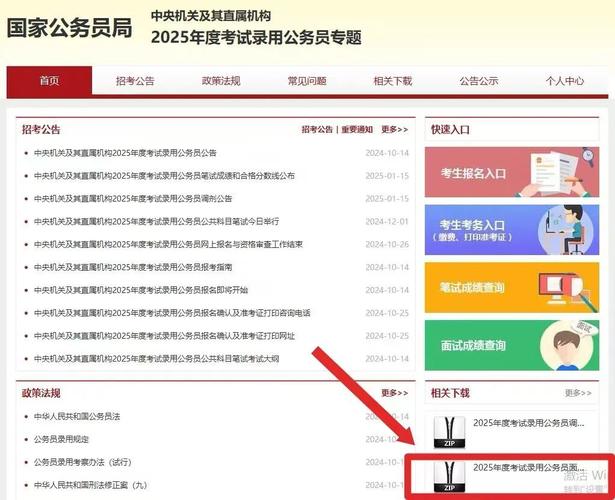Viewport: 615px width, 500px height.
Task: Open the 公告公示 tab
Action: click(479, 81)
